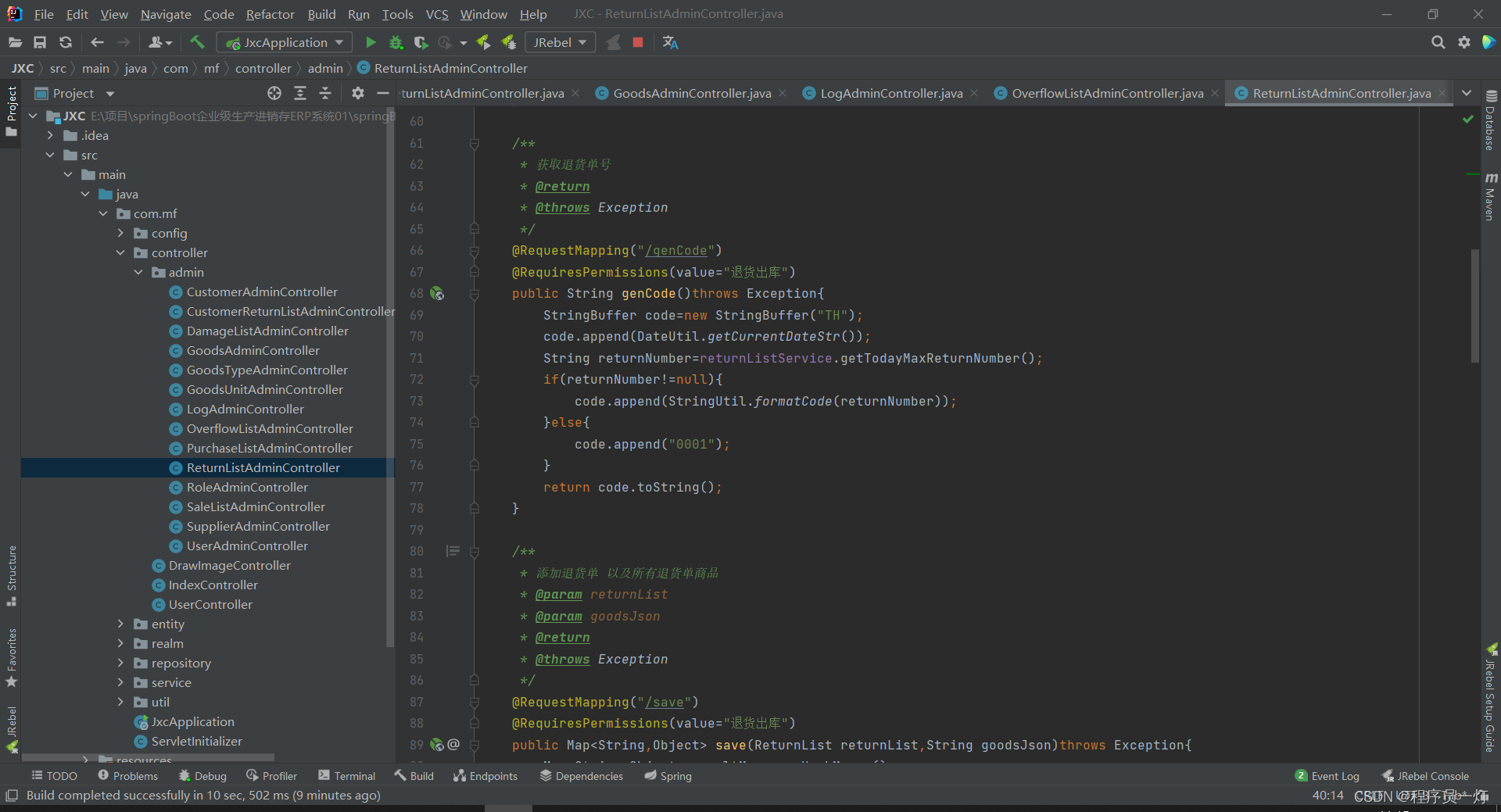Screen dimensions: 1501x812
Task: Open the Project view selector dropdown
Action: coord(75,93)
